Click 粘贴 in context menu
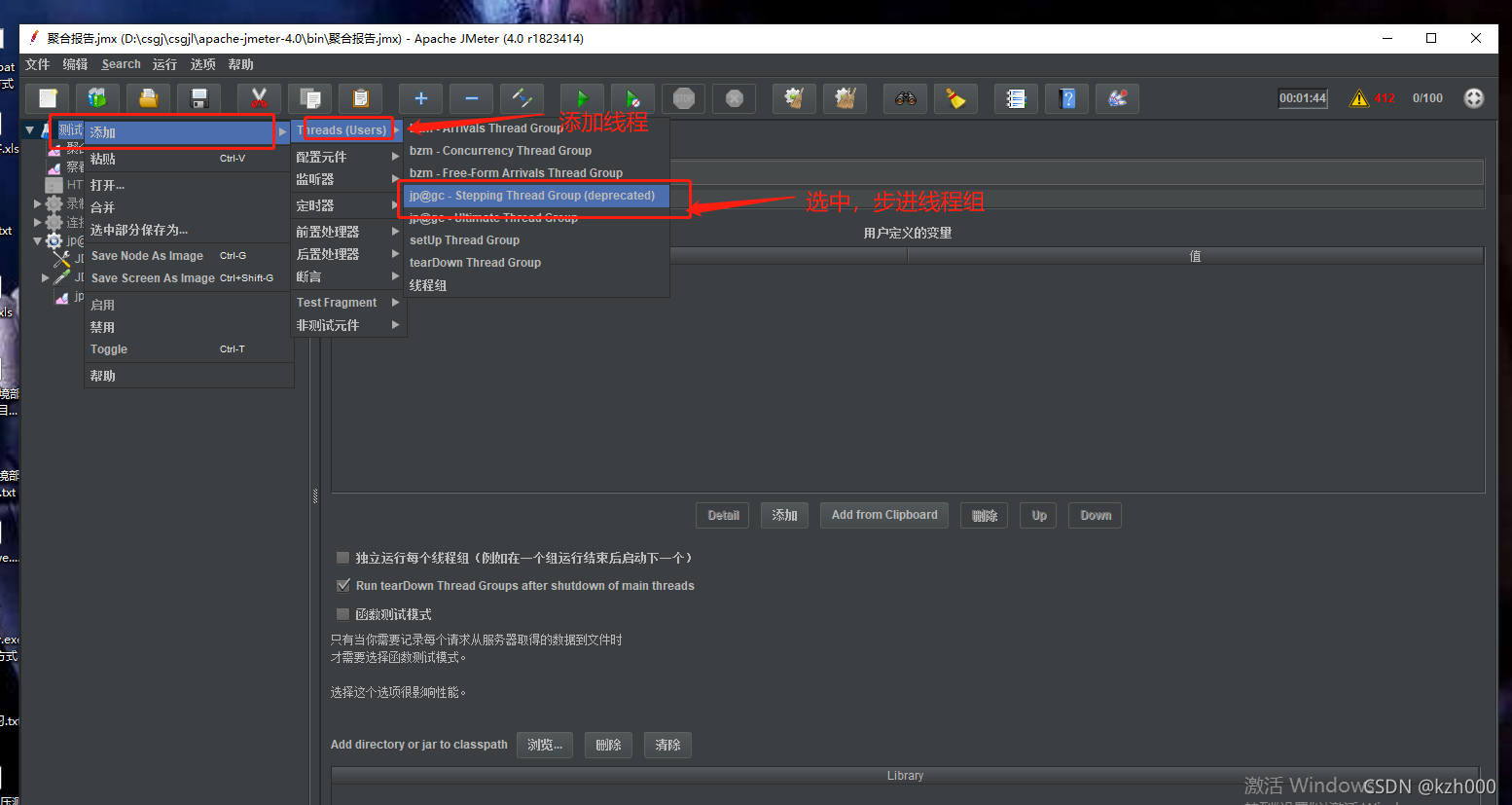Viewport: 1512px width, 805px height. click(189, 159)
